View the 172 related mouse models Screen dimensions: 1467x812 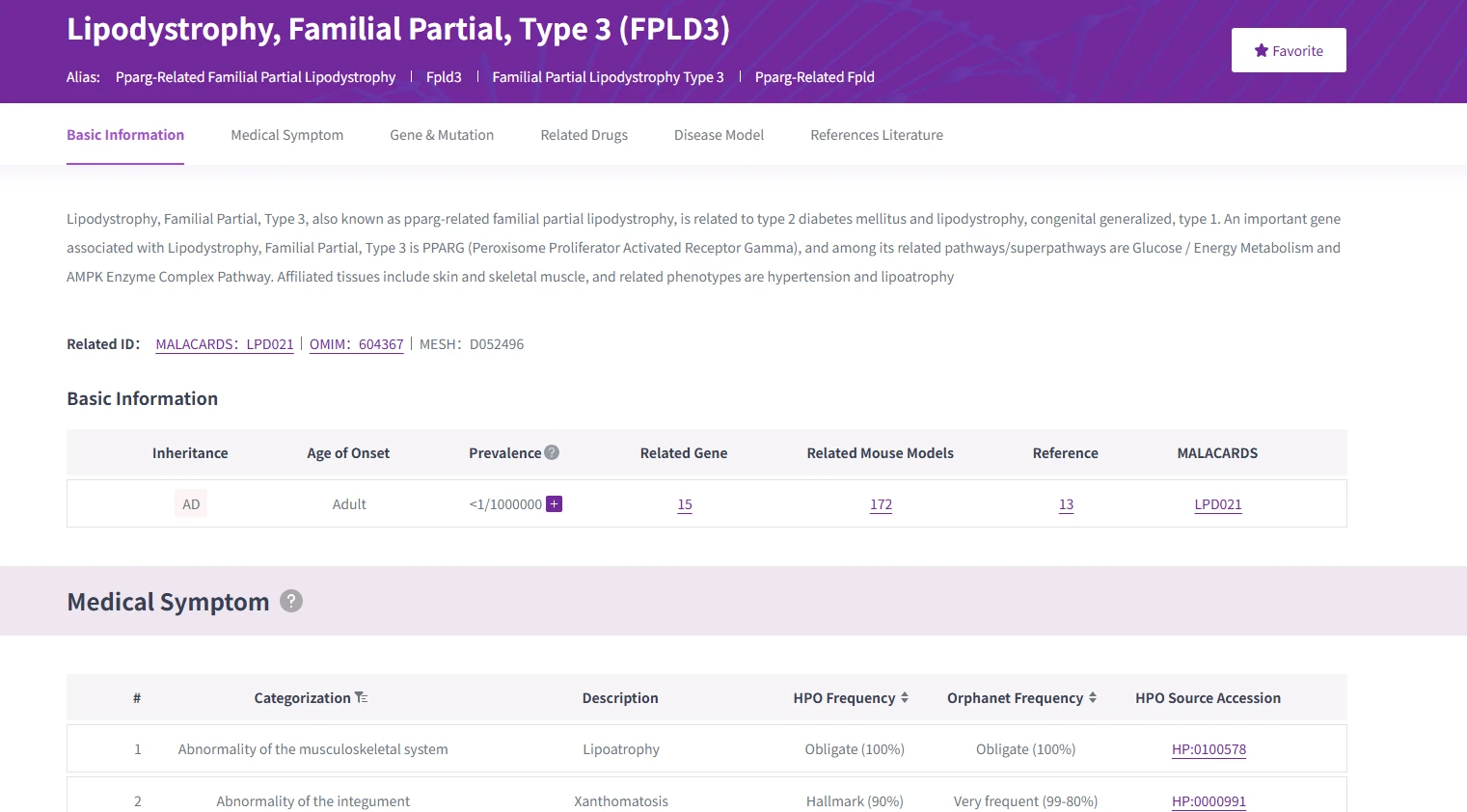click(881, 503)
